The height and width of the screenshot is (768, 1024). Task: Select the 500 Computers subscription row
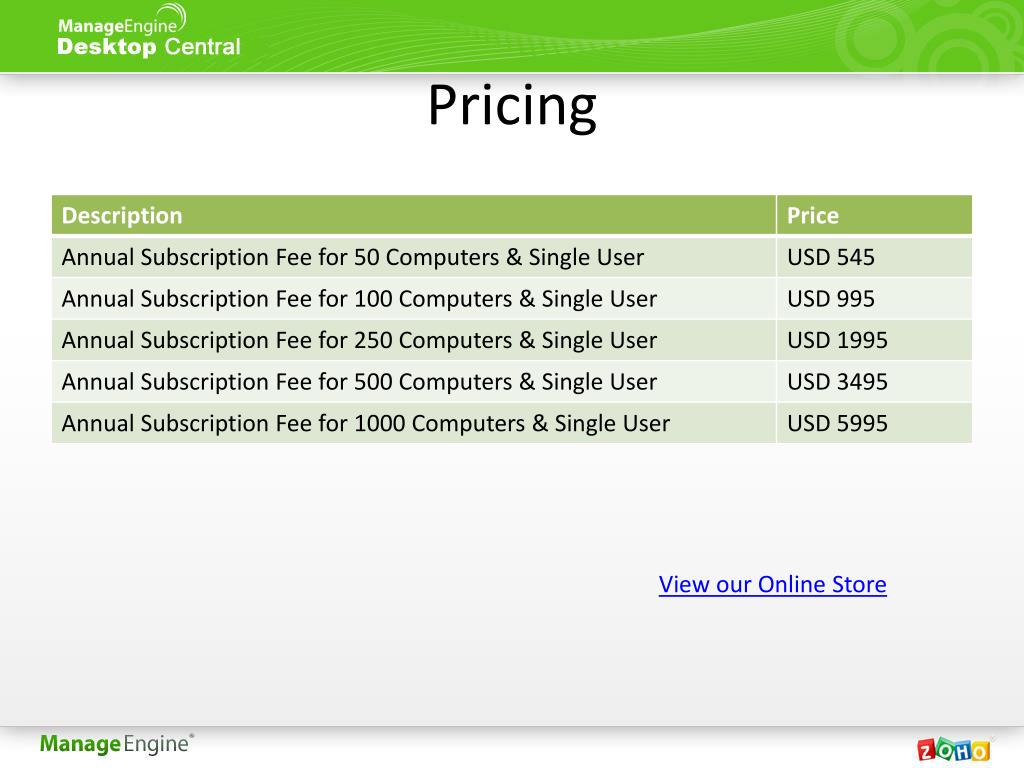point(512,381)
